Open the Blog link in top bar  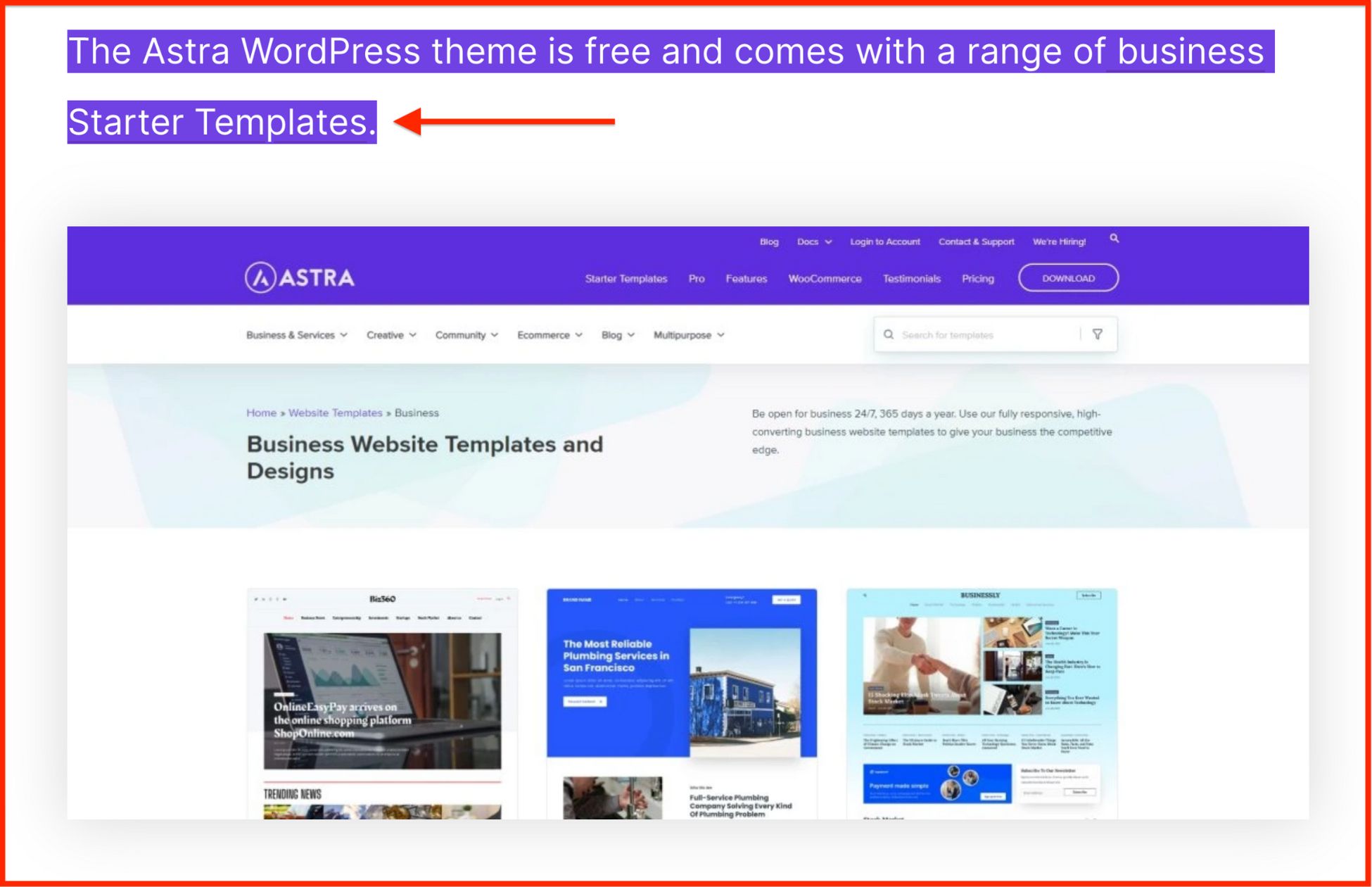click(769, 241)
